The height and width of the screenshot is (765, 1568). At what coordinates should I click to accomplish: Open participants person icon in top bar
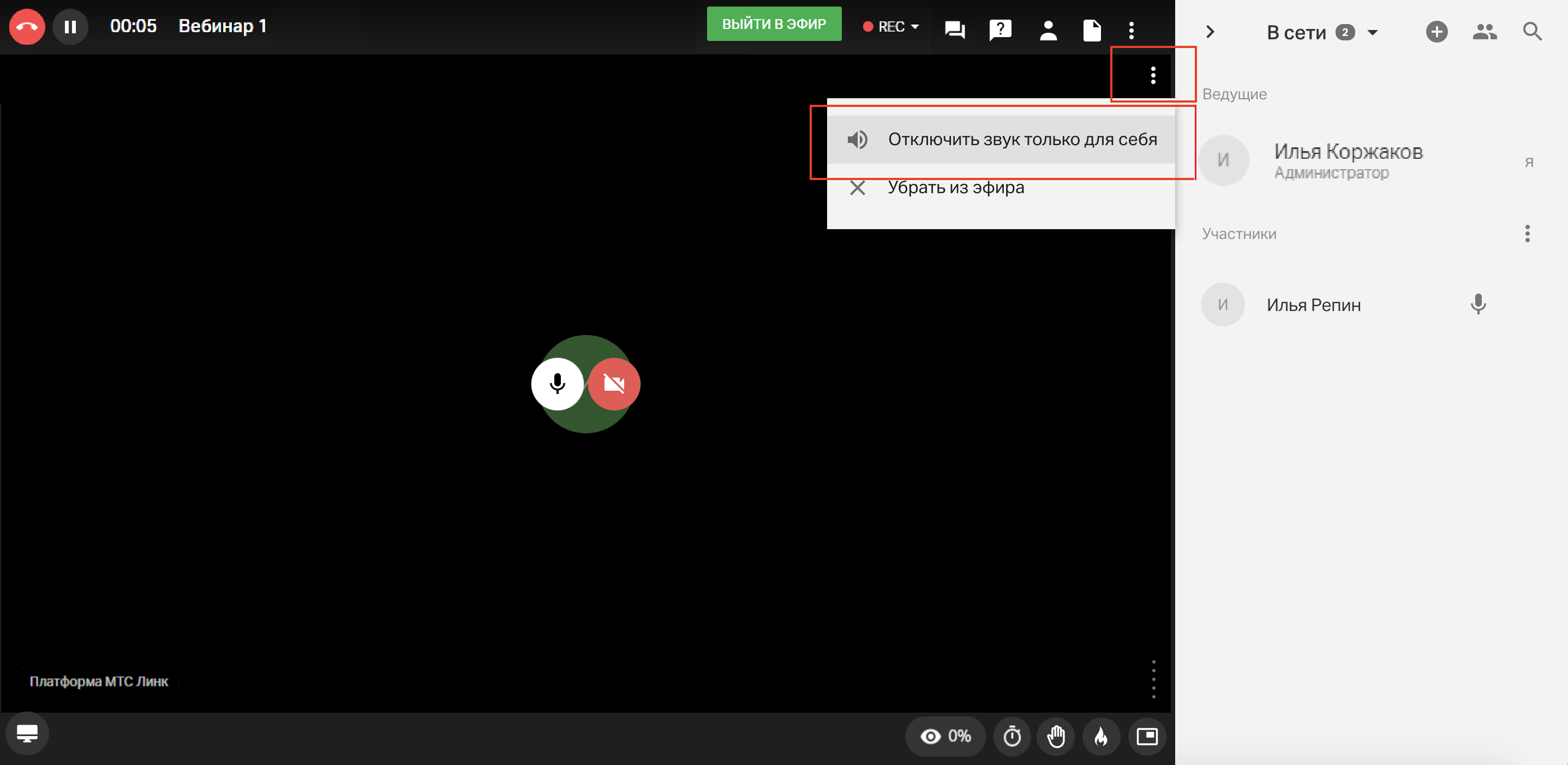click(1048, 30)
